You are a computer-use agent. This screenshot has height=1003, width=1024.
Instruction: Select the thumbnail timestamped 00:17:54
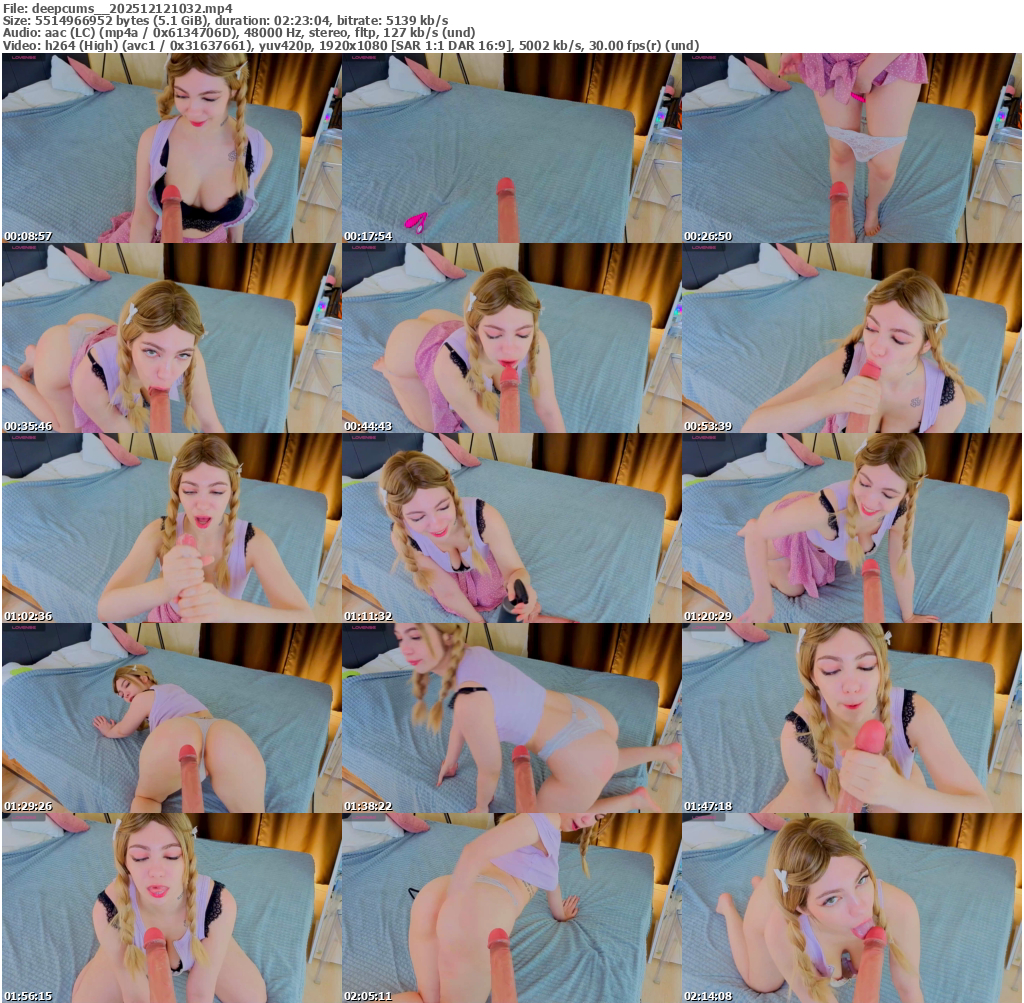pyautogui.click(x=511, y=148)
